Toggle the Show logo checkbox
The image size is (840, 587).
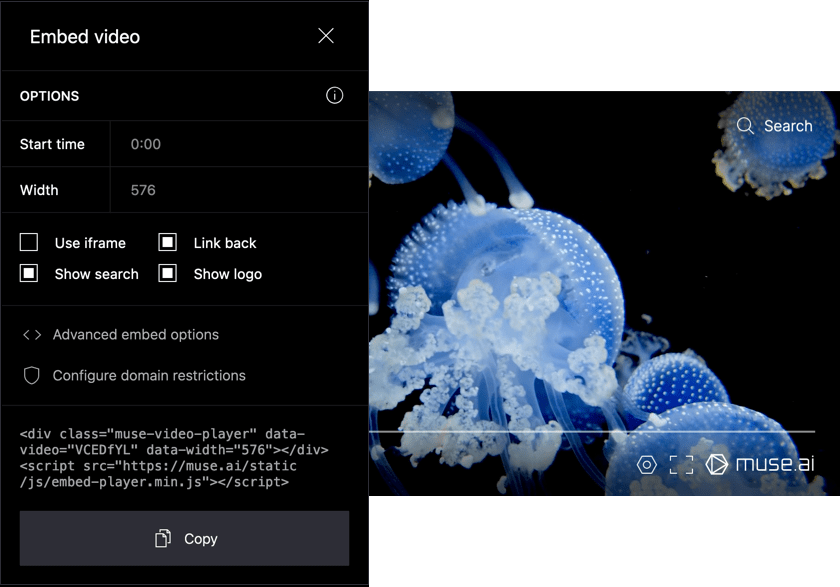(168, 274)
